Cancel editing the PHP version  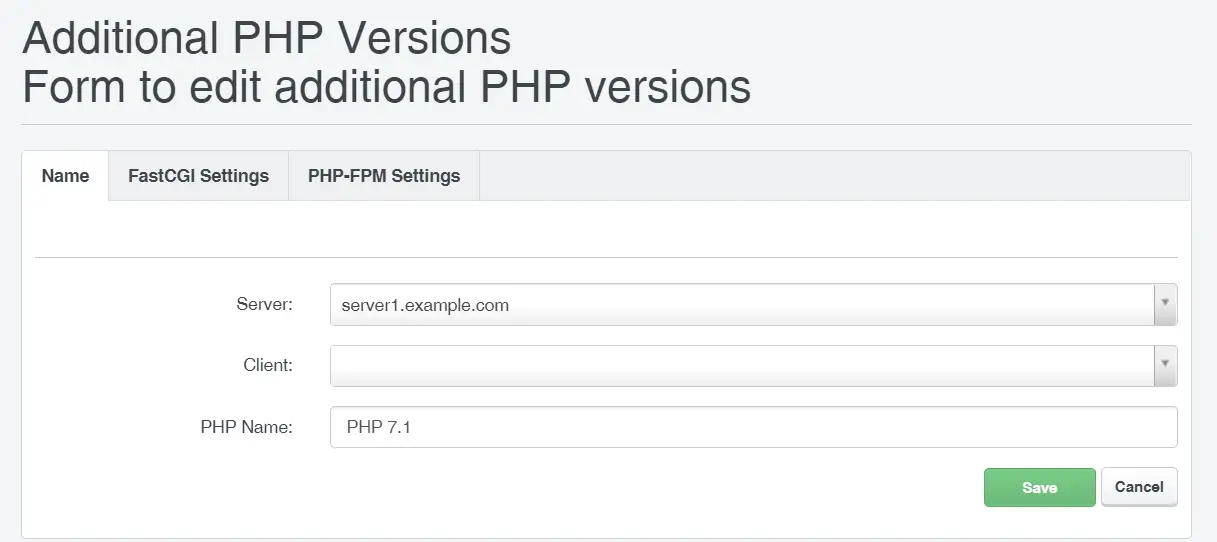1139,487
